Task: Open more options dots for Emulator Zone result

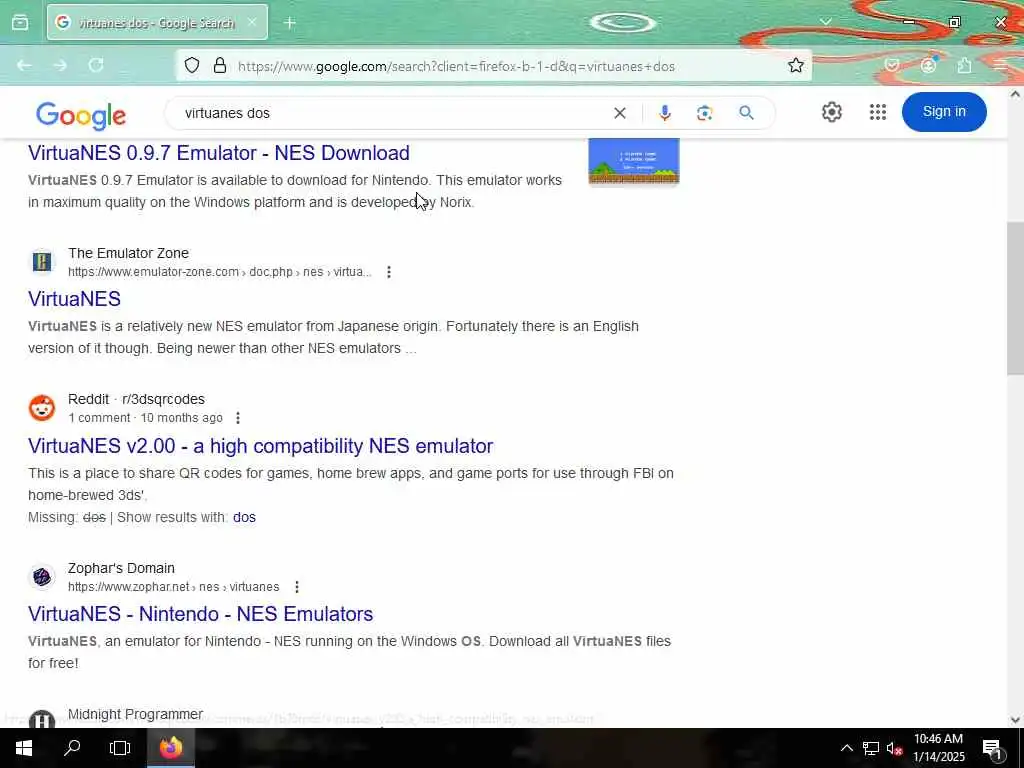Action: click(389, 272)
